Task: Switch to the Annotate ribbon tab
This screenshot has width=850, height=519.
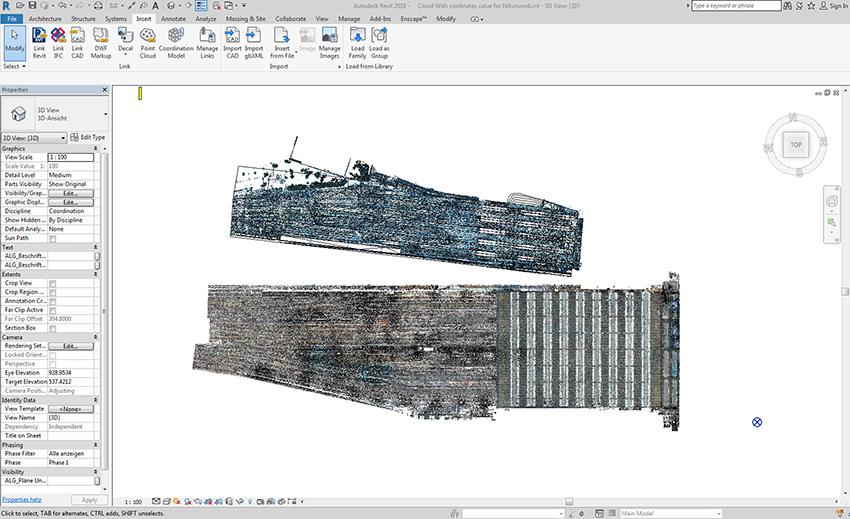Action: point(173,18)
